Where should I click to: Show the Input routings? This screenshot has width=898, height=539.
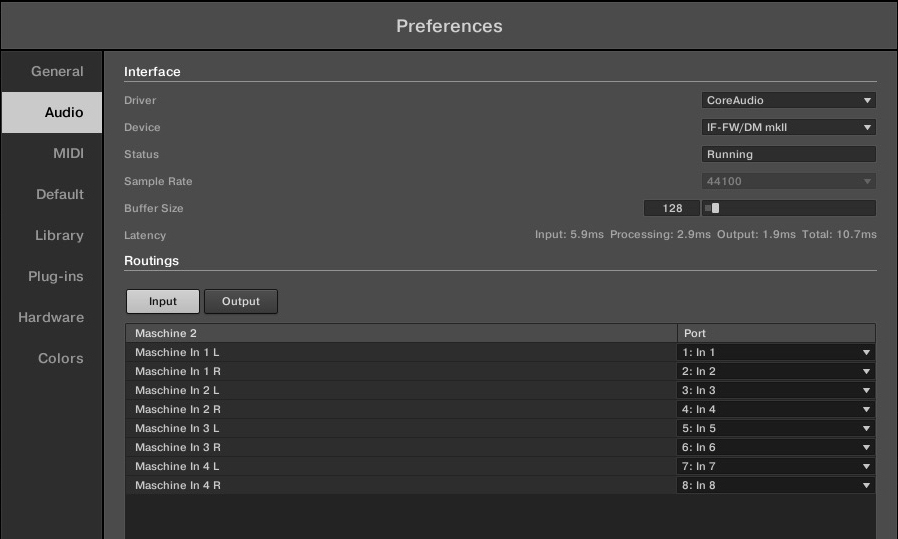pos(163,301)
